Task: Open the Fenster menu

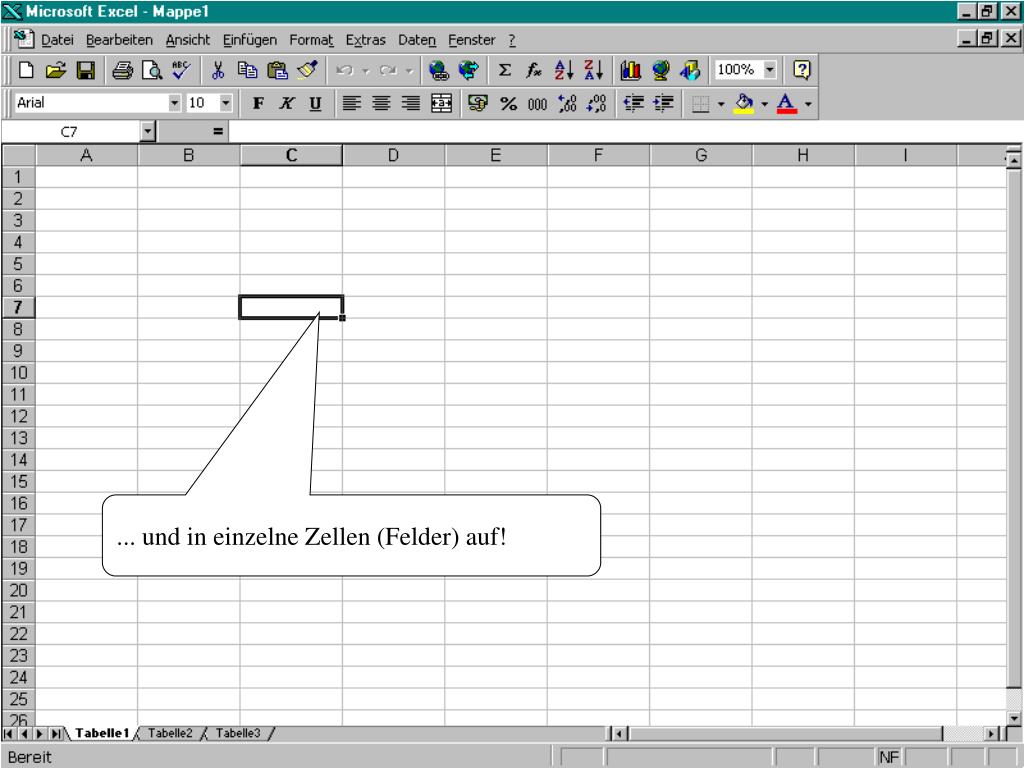Action: tap(472, 40)
